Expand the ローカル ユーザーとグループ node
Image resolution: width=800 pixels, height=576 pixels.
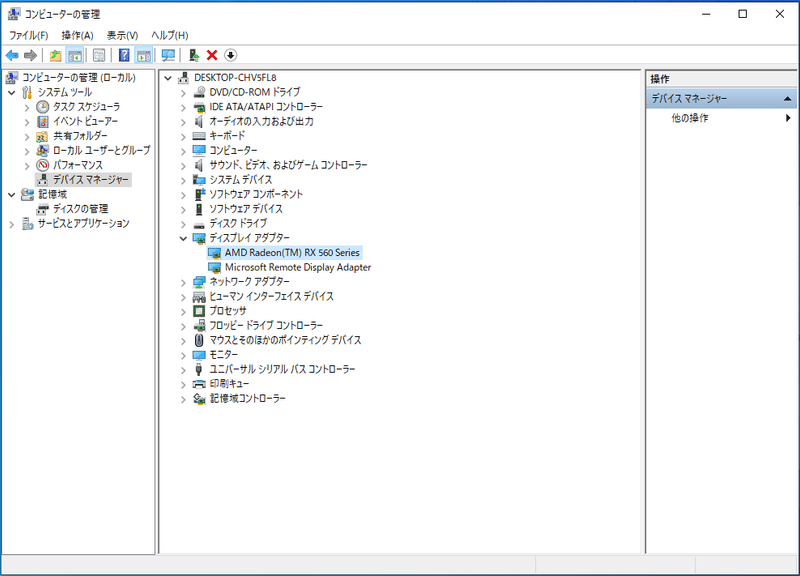coord(27,151)
